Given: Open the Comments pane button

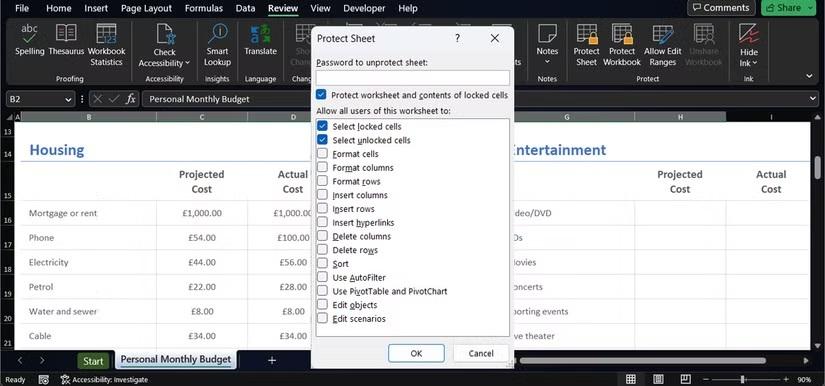Looking at the screenshot, I should point(721,8).
